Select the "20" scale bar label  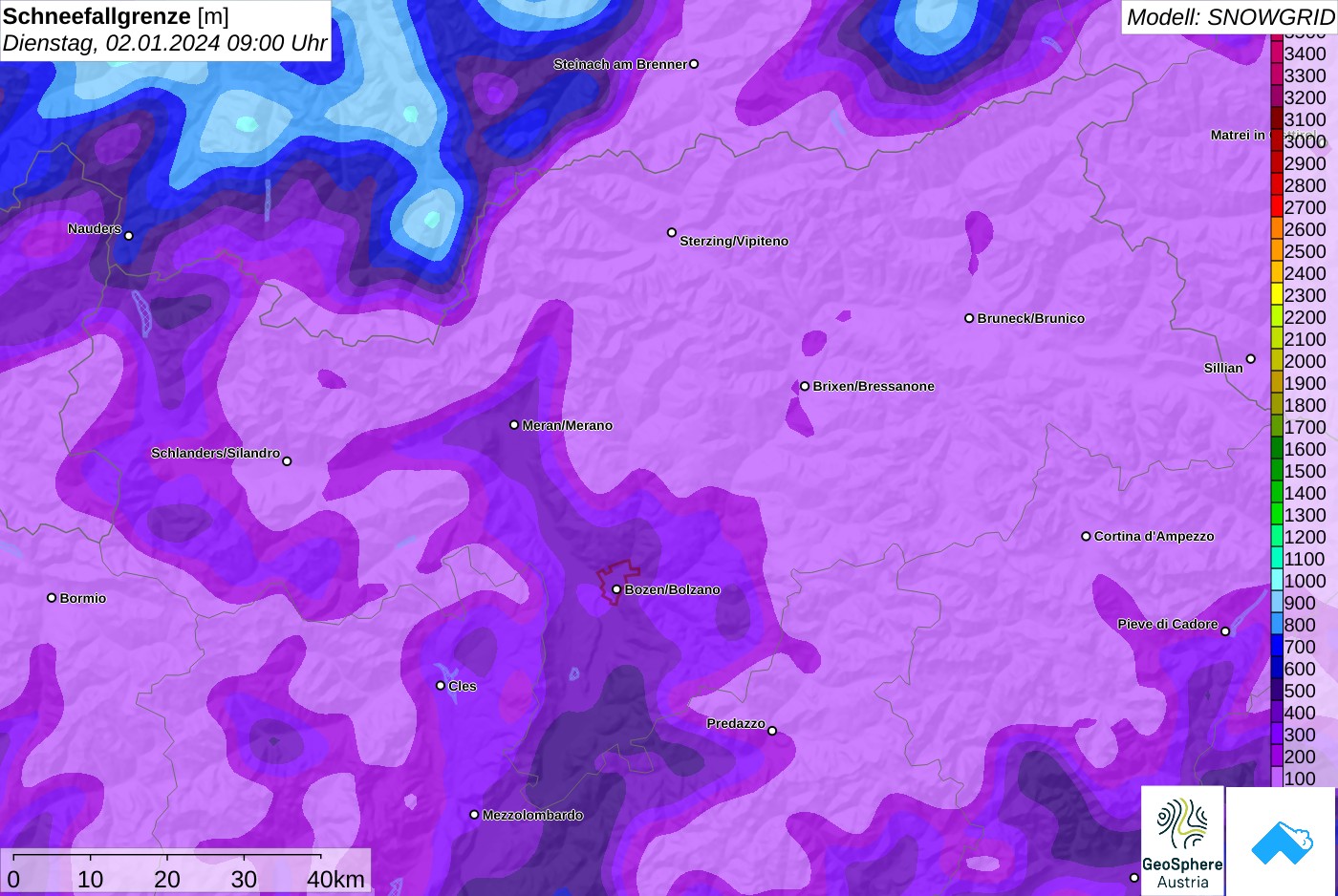(167, 879)
